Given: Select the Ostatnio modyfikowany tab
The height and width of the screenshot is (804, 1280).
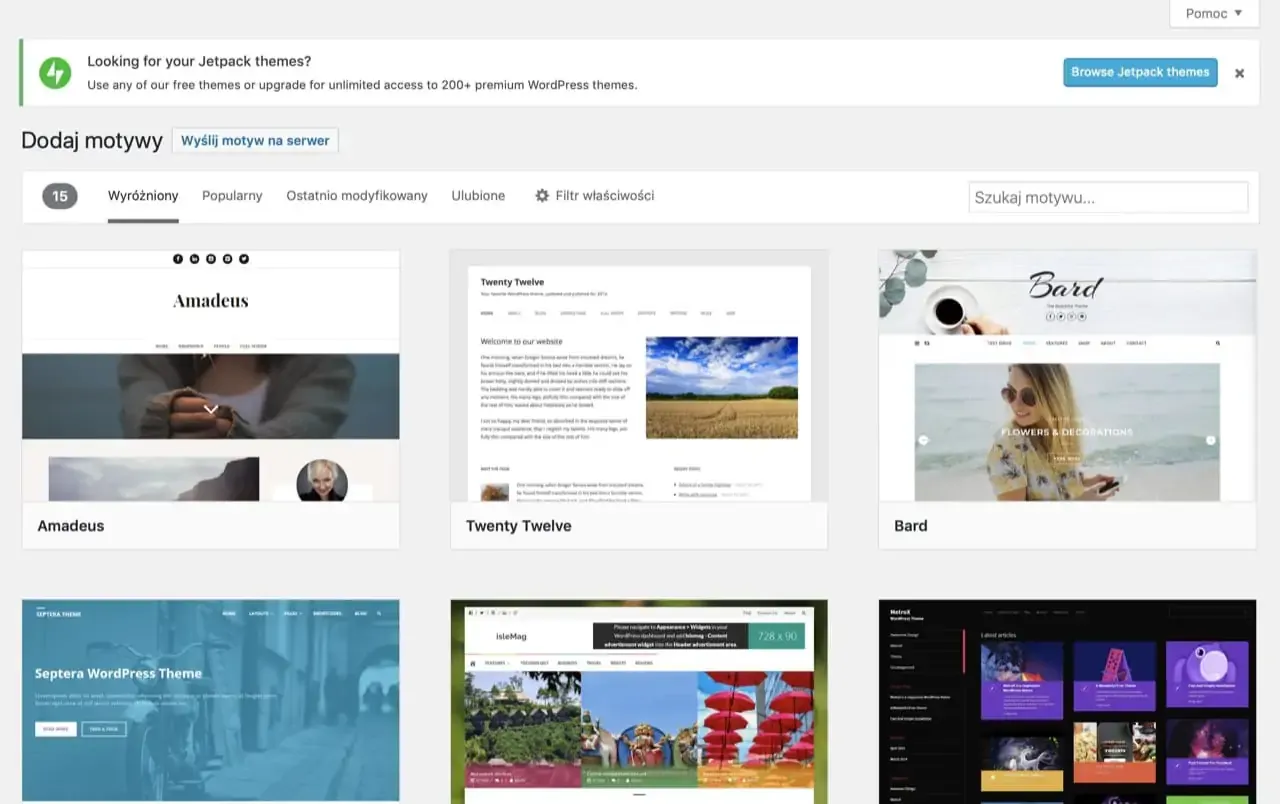Looking at the screenshot, I should pos(357,195).
